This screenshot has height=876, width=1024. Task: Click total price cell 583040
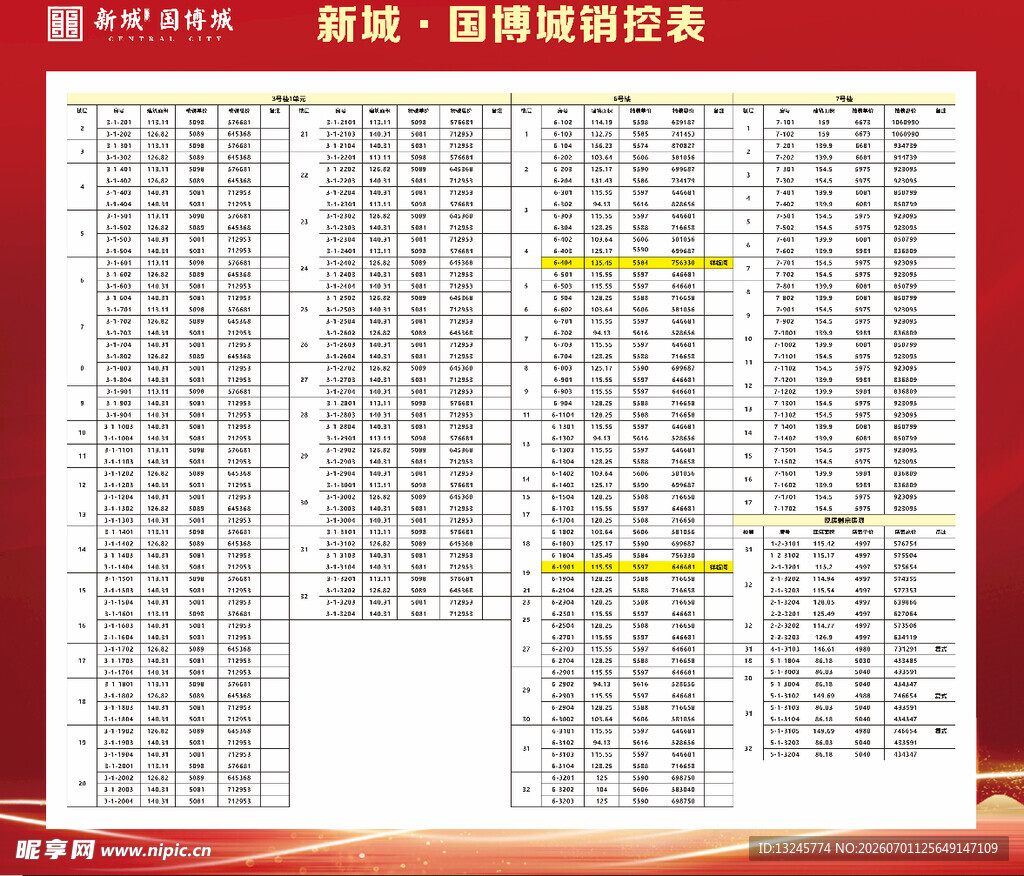683,789
